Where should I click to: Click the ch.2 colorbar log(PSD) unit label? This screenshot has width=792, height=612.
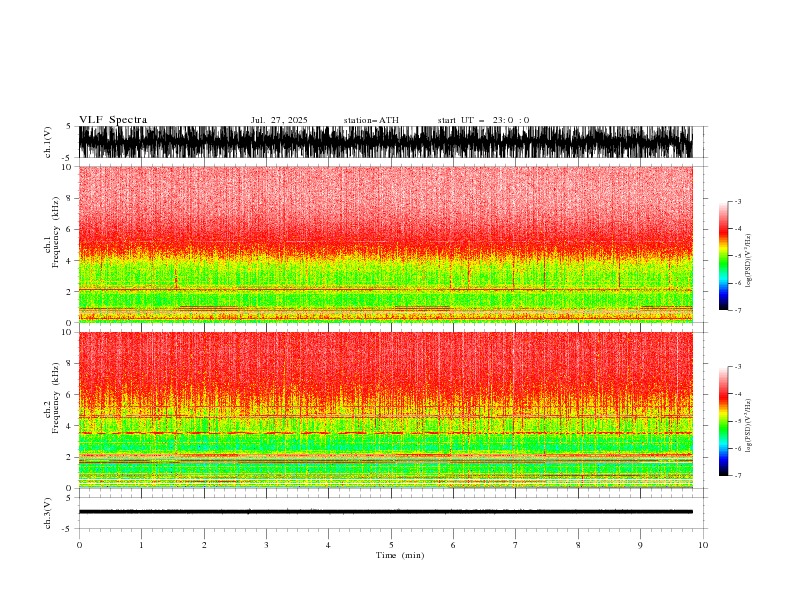pyautogui.click(x=748, y=426)
